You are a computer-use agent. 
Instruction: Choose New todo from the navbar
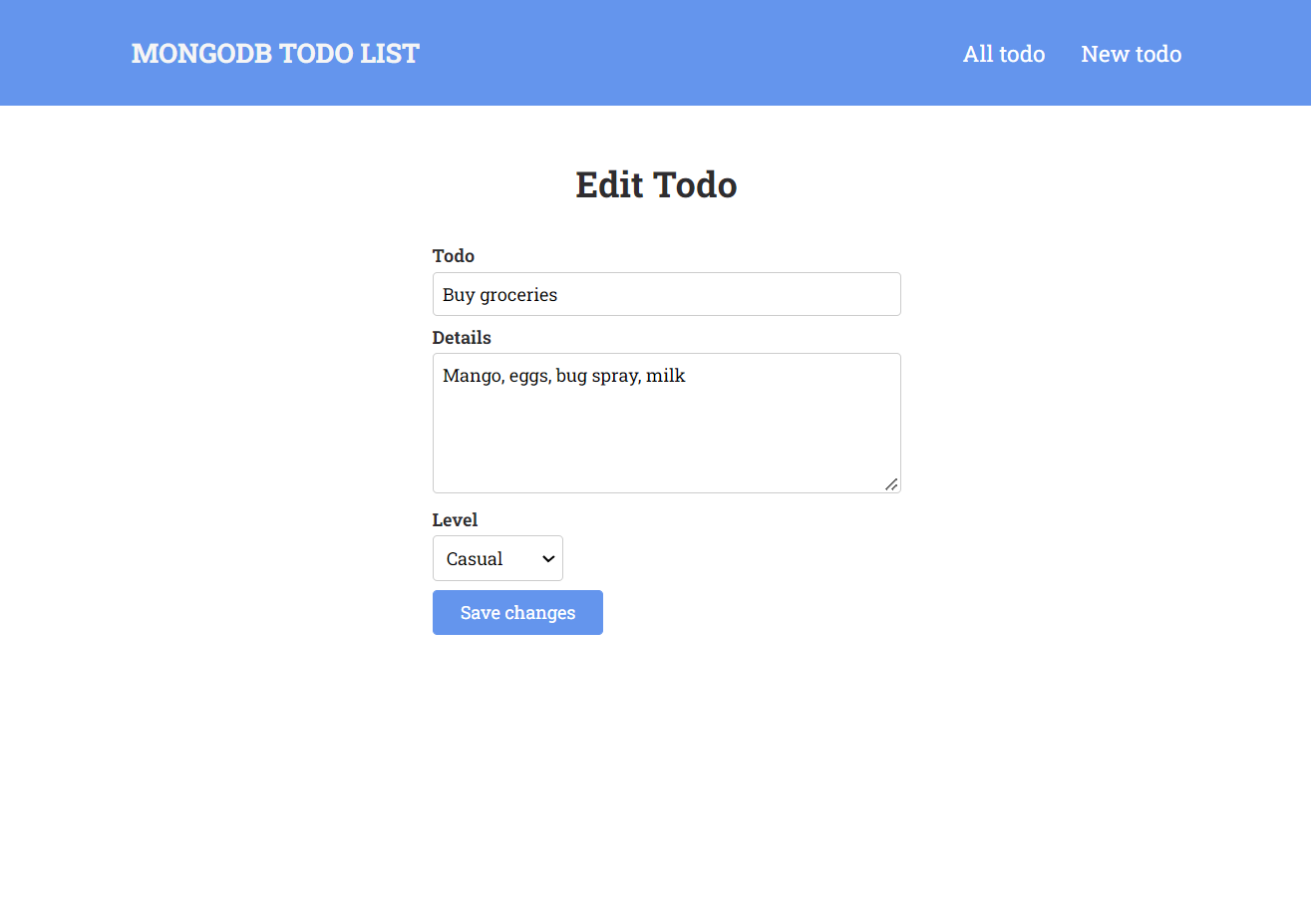pyautogui.click(x=1131, y=54)
